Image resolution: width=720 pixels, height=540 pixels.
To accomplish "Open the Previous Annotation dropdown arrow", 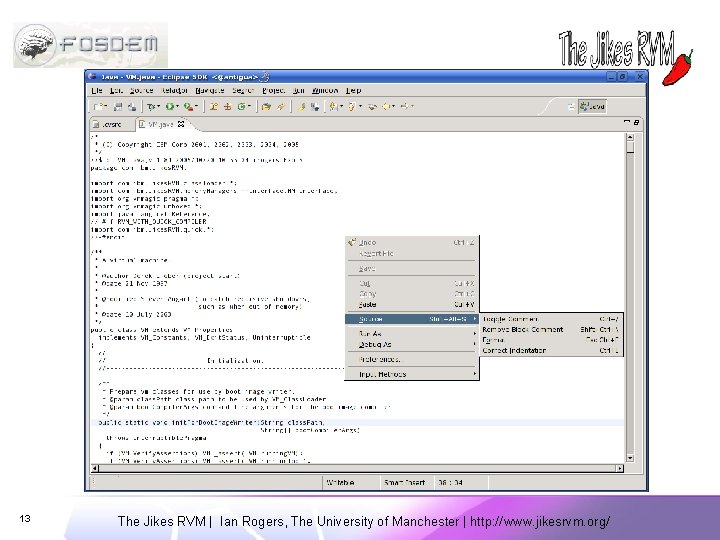I will pos(360,107).
